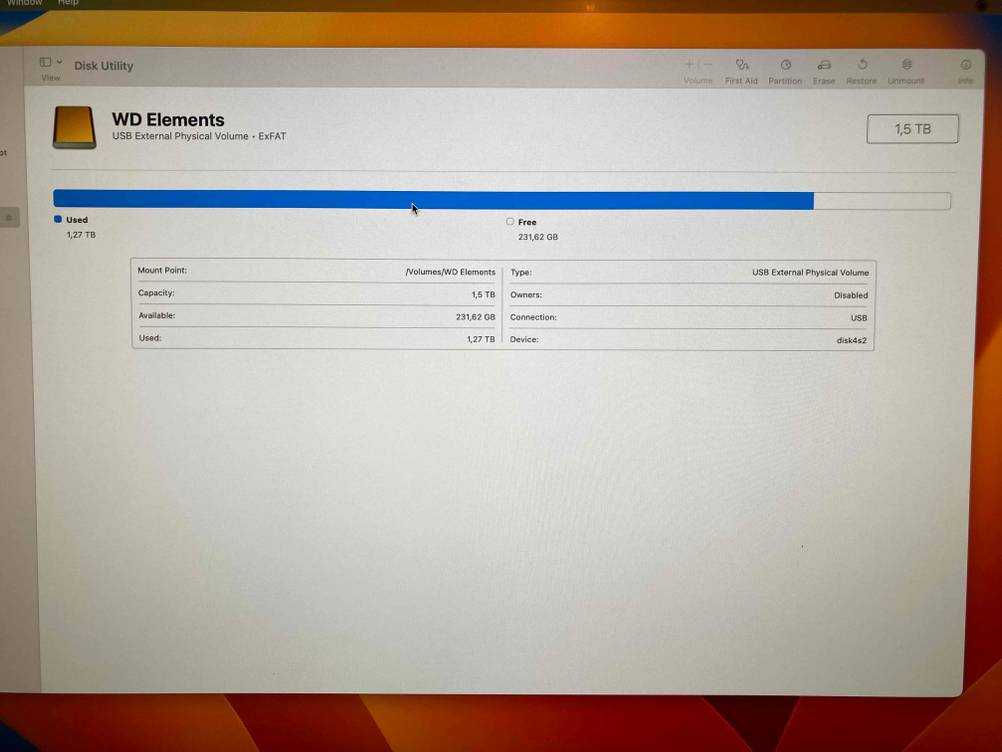Viewport: 1002px width, 752px height.
Task: Open the Partition tool
Action: pos(785,66)
